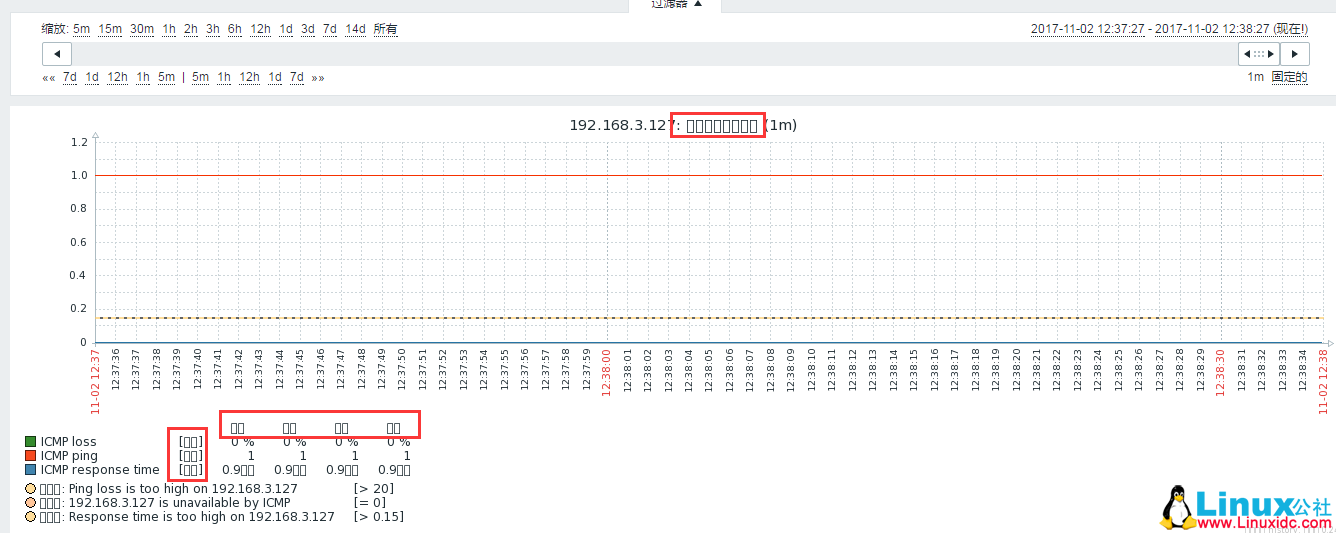Set zoom to 15m

click(x=110, y=29)
